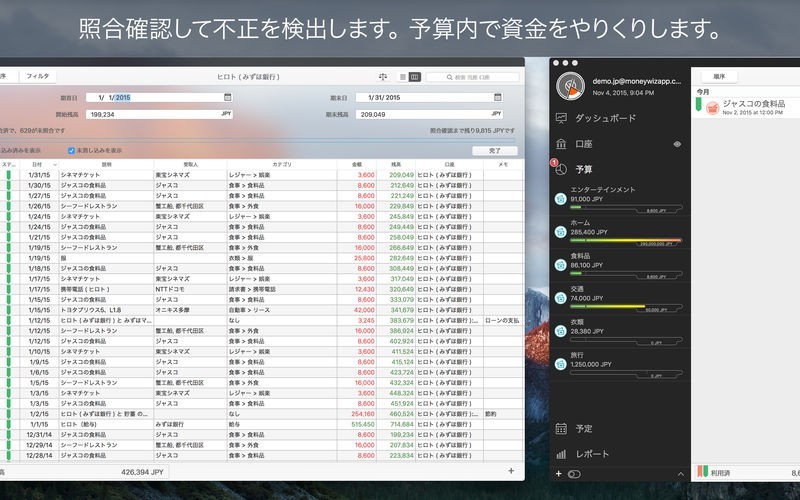Open the レポート bar chart icon
This screenshot has height=500, width=800.
click(x=562, y=454)
